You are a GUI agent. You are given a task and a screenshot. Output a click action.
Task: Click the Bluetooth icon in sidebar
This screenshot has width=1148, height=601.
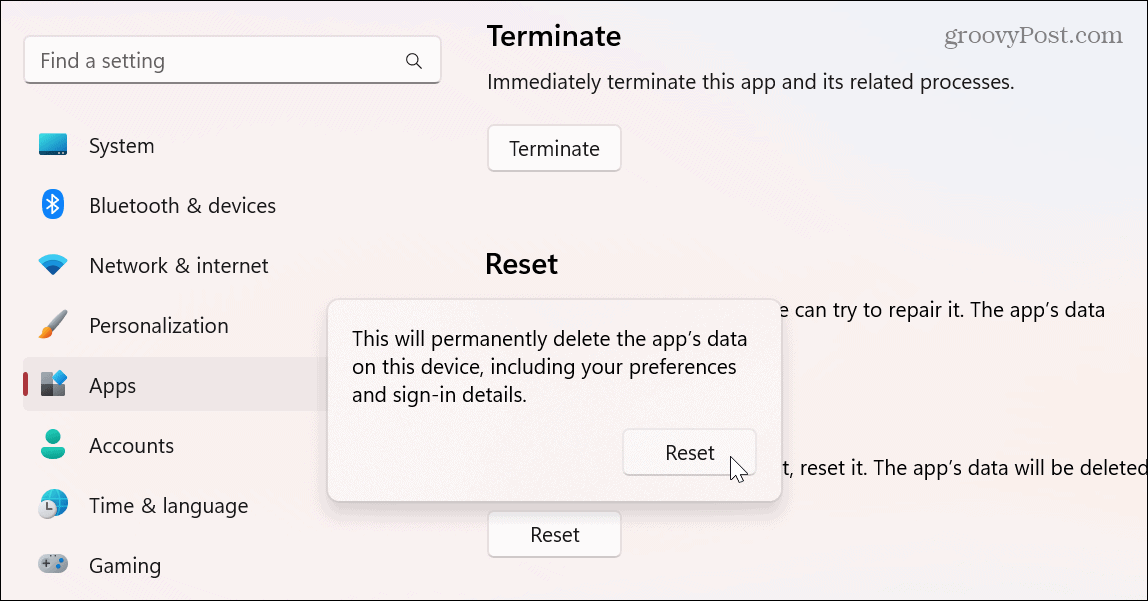53,204
